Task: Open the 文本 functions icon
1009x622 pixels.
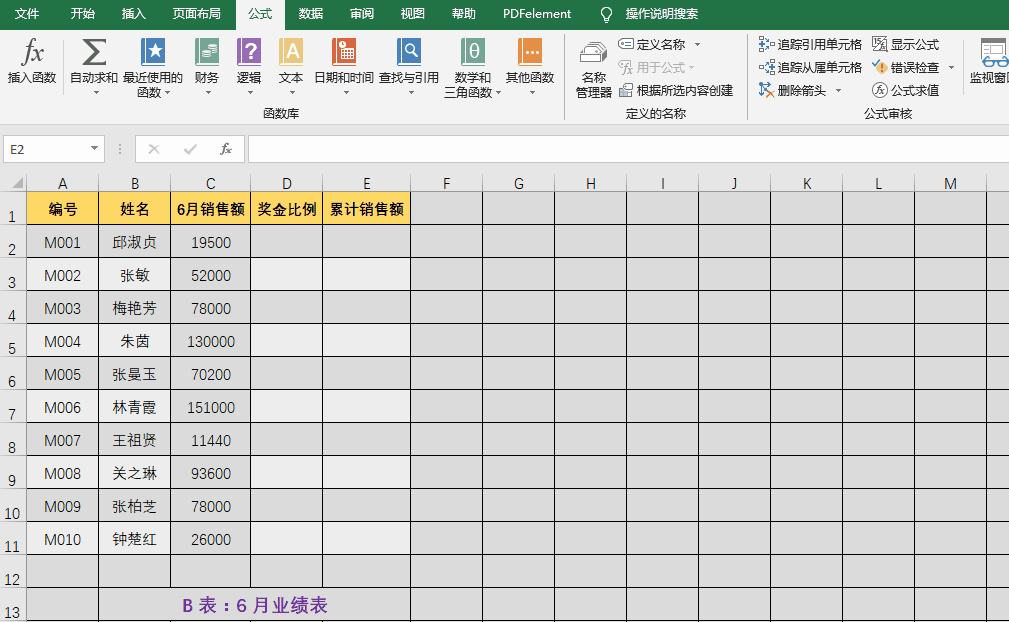Action: 291,51
